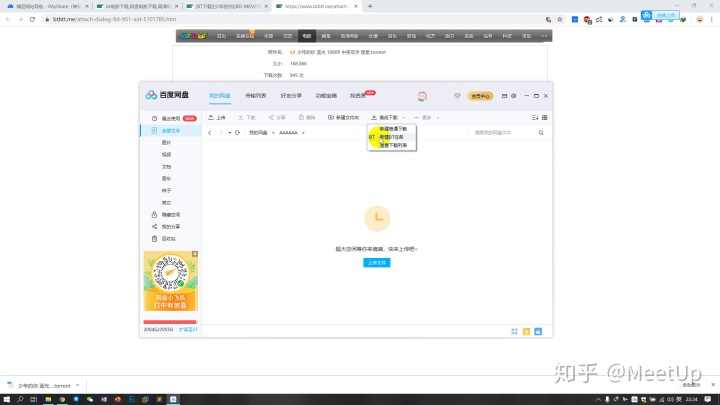Click the Share (分享) toolbar button
This screenshot has height=405, width=720.
(277, 118)
